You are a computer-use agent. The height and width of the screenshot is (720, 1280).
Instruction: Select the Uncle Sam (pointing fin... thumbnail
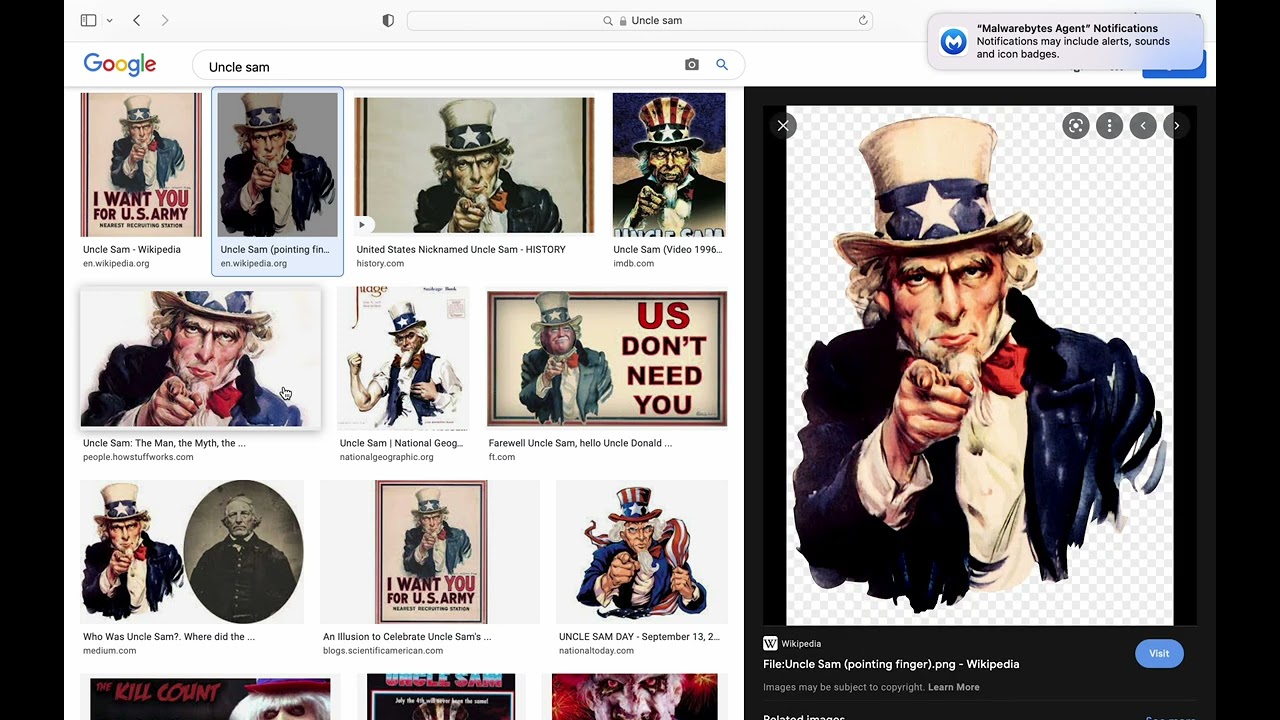coord(278,165)
